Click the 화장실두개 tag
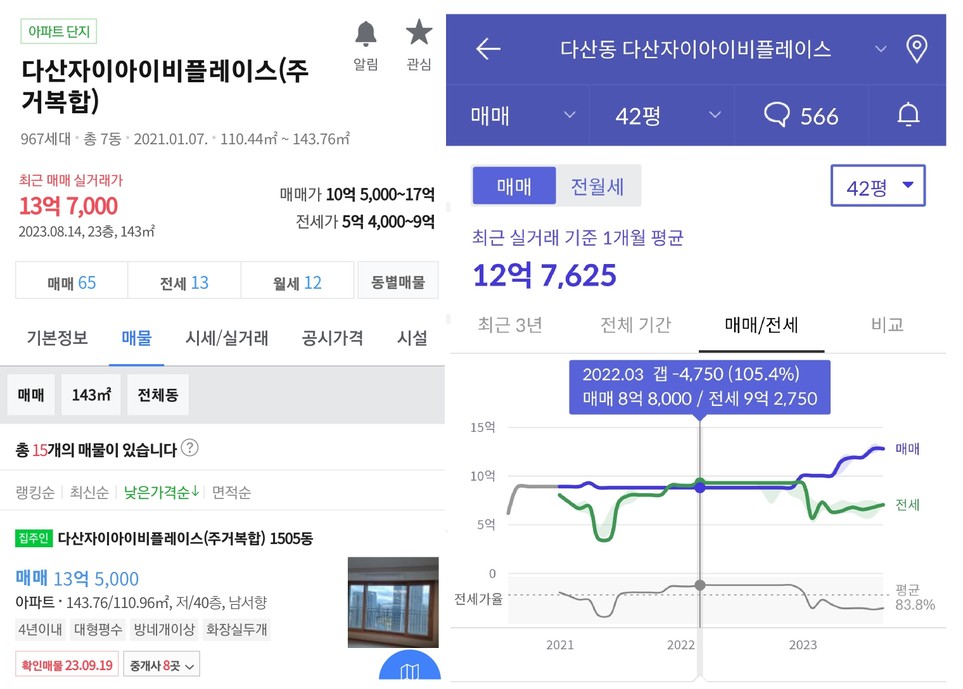Viewport: 963px width, 689px height. 236,629
